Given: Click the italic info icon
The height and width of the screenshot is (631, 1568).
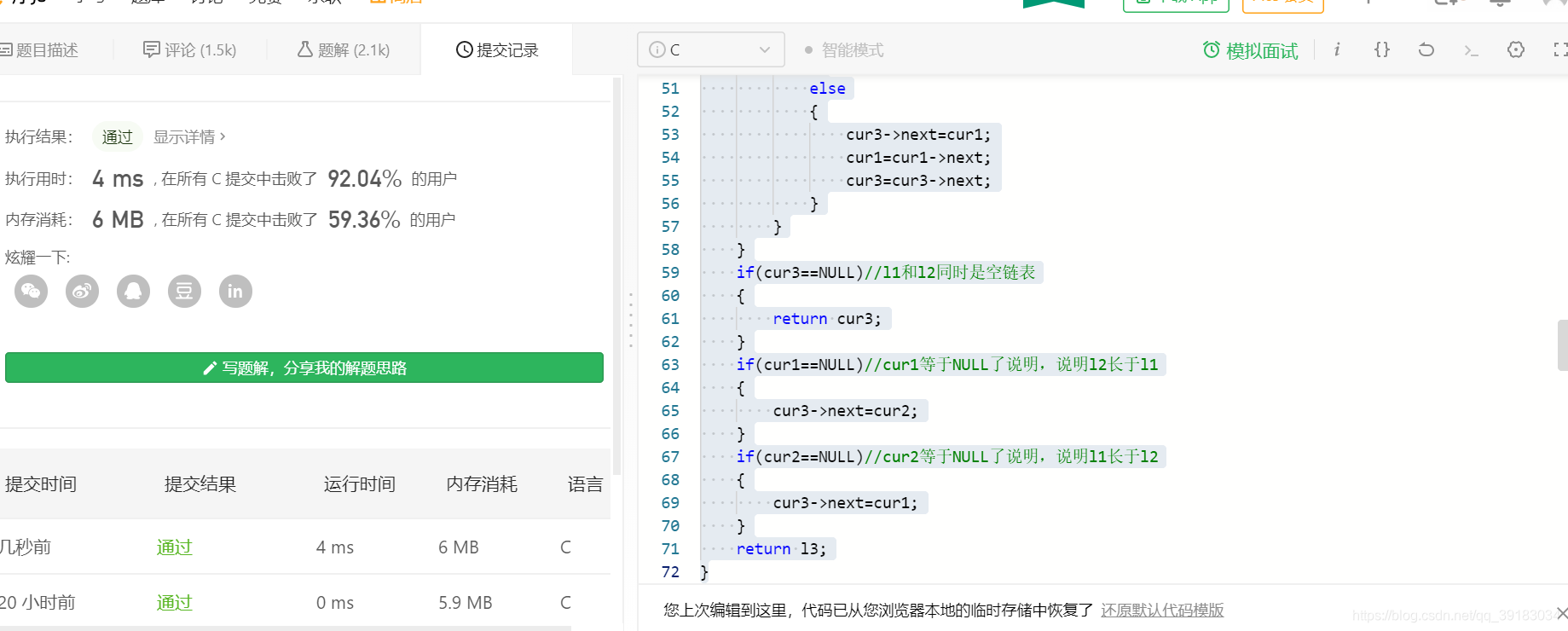Looking at the screenshot, I should coord(1337,49).
